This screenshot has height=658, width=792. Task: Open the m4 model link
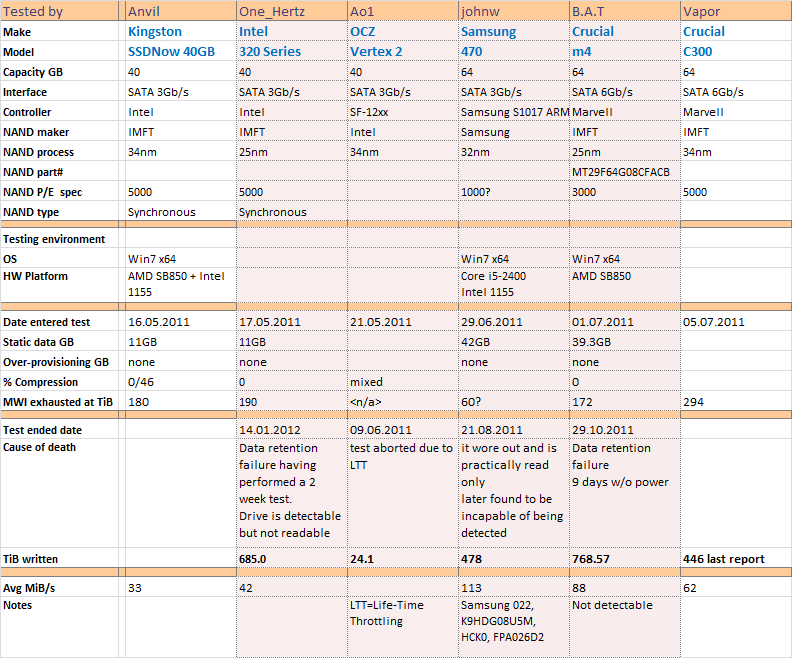581,52
